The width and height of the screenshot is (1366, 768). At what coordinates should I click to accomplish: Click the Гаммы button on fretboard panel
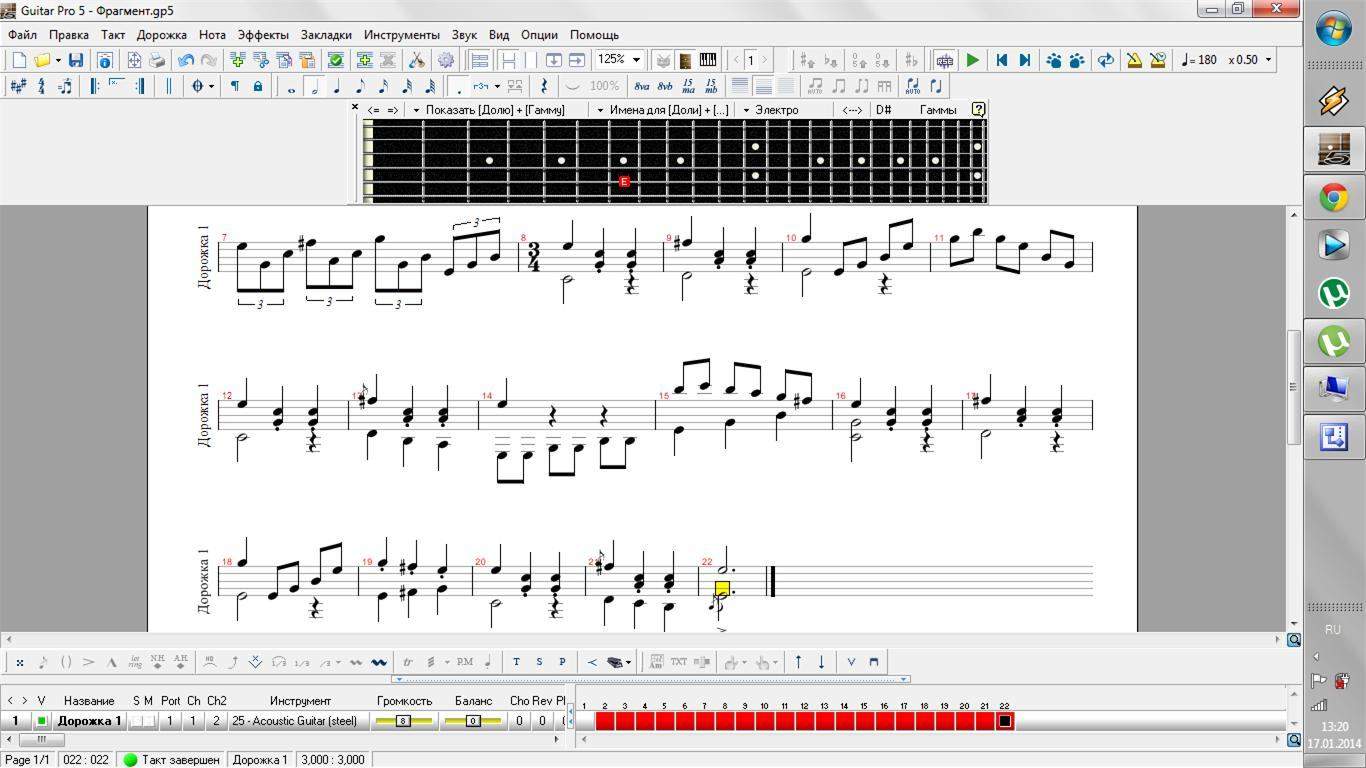click(937, 110)
